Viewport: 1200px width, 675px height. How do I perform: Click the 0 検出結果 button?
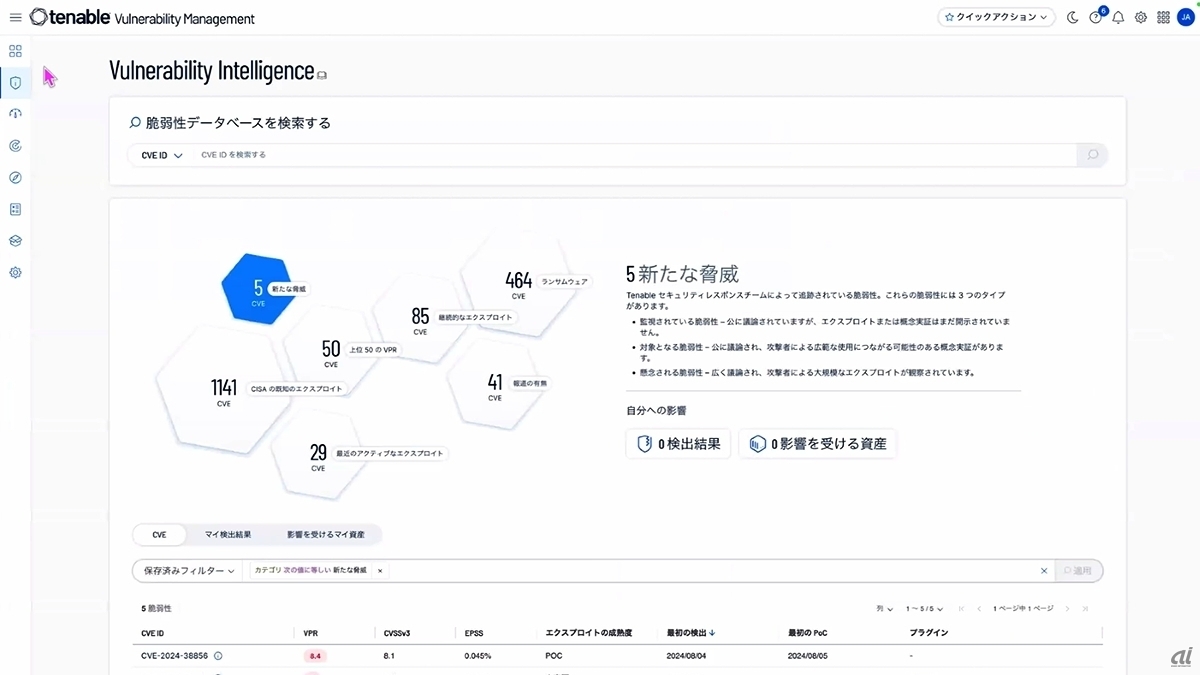679,444
